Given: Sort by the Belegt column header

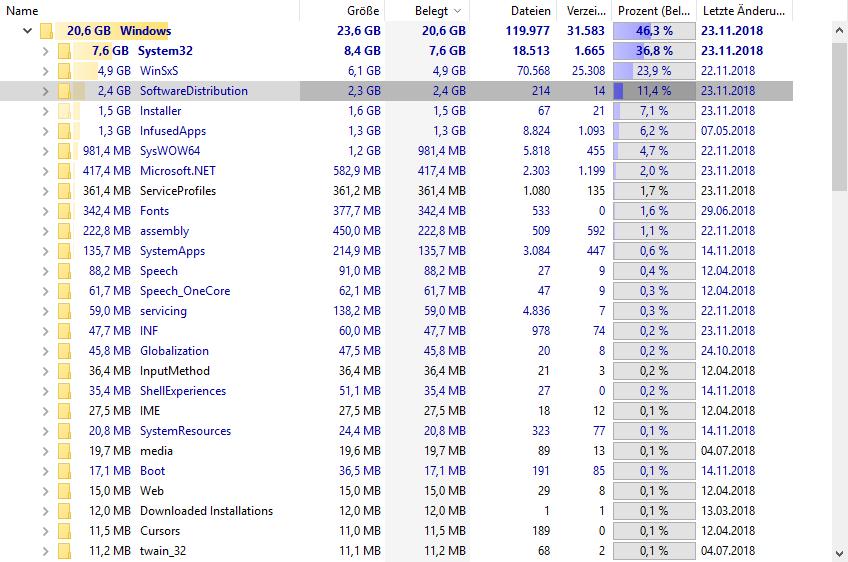Looking at the screenshot, I should pos(427,10).
